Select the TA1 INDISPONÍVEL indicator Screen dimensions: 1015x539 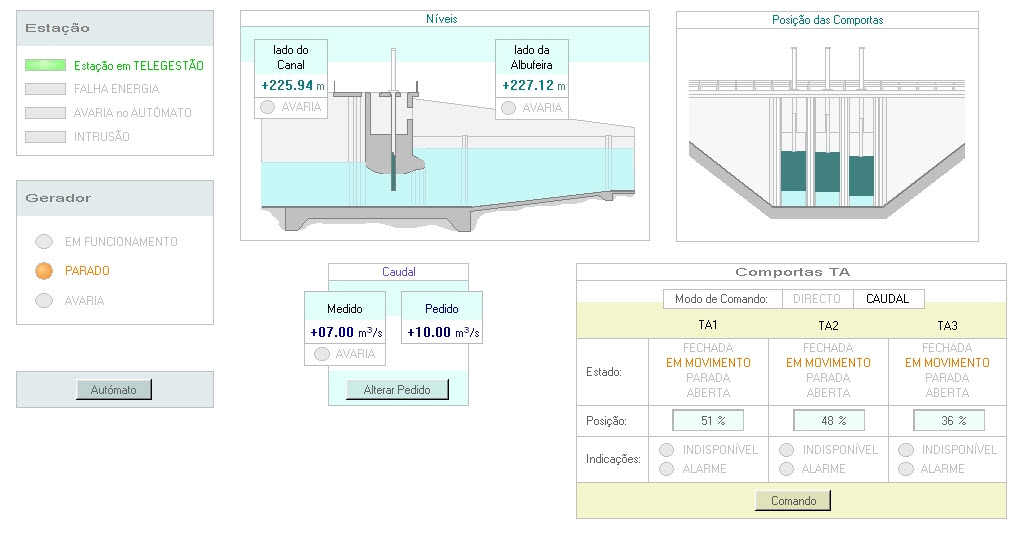pos(666,450)
